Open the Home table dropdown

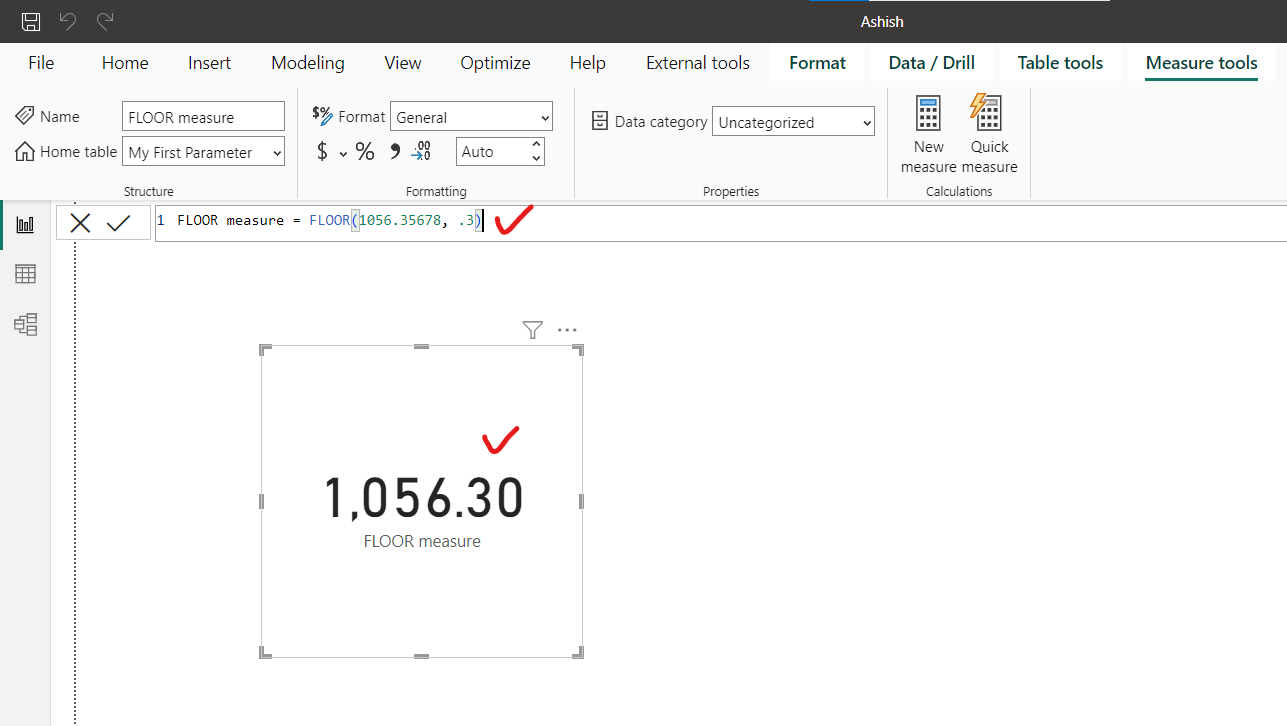click(x=203, y=152)
